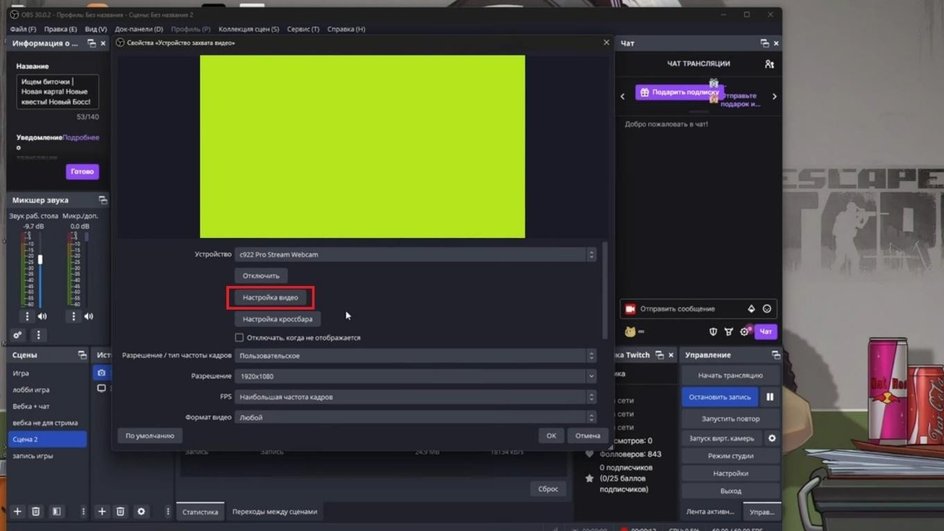Click the Отключить device button

pos(261,276)
